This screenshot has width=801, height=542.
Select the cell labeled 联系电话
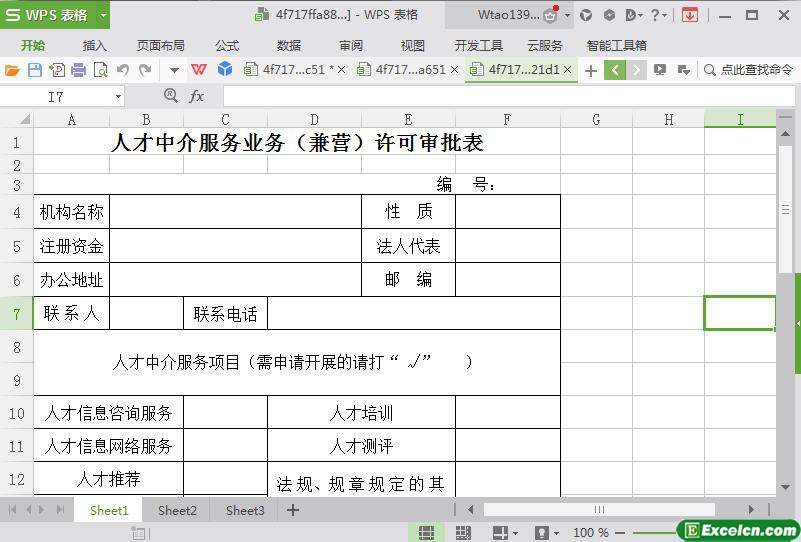pos(225,313)
